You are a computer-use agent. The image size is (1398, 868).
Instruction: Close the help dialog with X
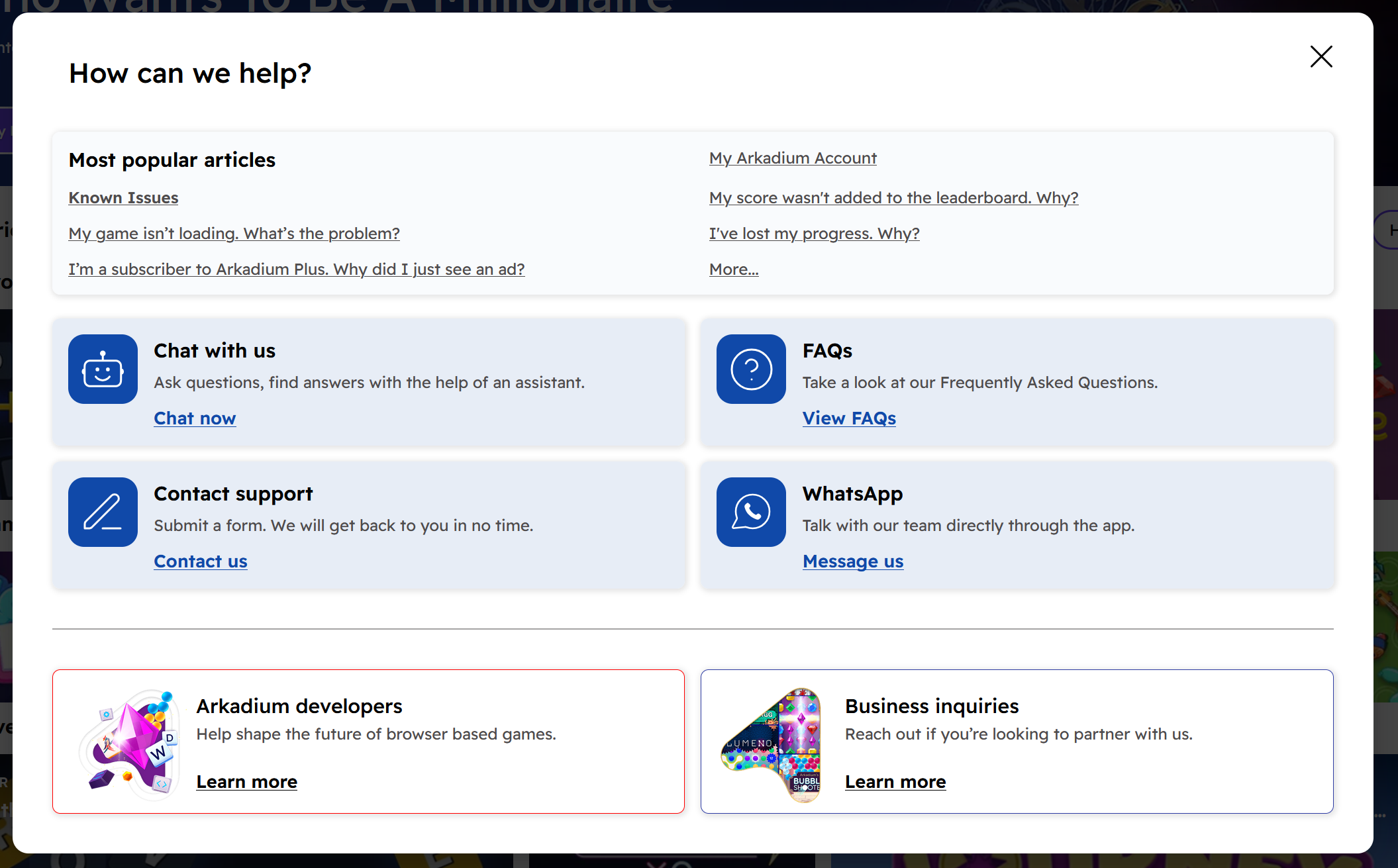pyautogui.click(x=1321, y=57)
